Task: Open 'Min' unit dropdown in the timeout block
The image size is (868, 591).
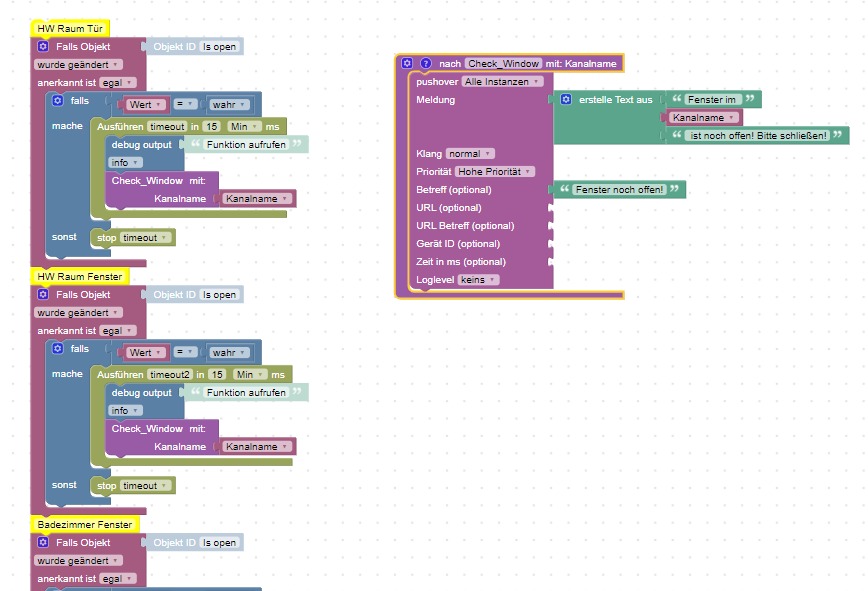Action: (244, 127)
